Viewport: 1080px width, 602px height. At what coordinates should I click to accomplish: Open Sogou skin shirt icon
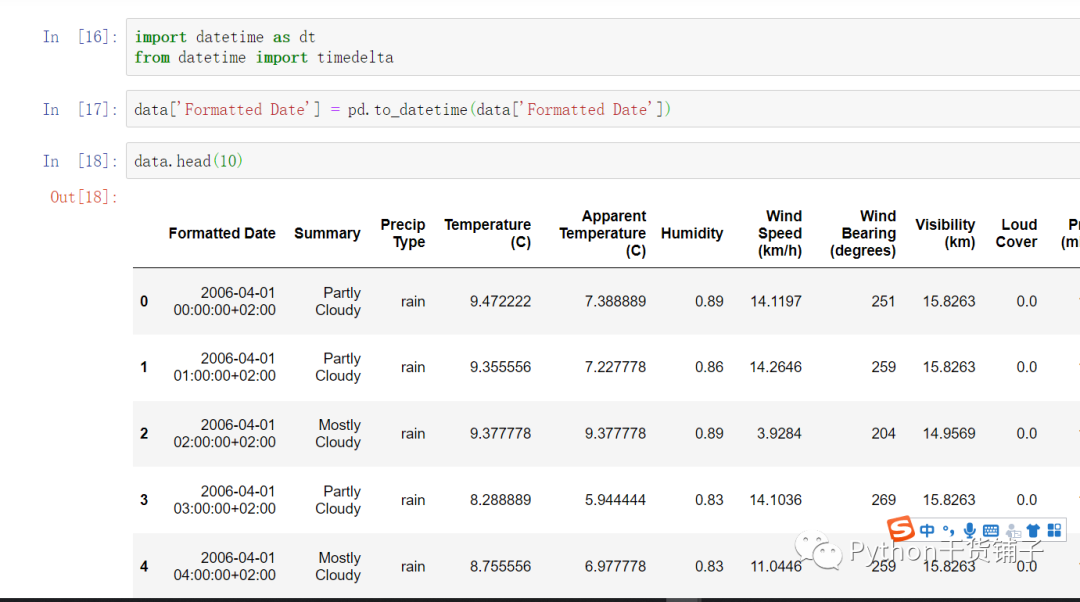[x=1033, y=530]
